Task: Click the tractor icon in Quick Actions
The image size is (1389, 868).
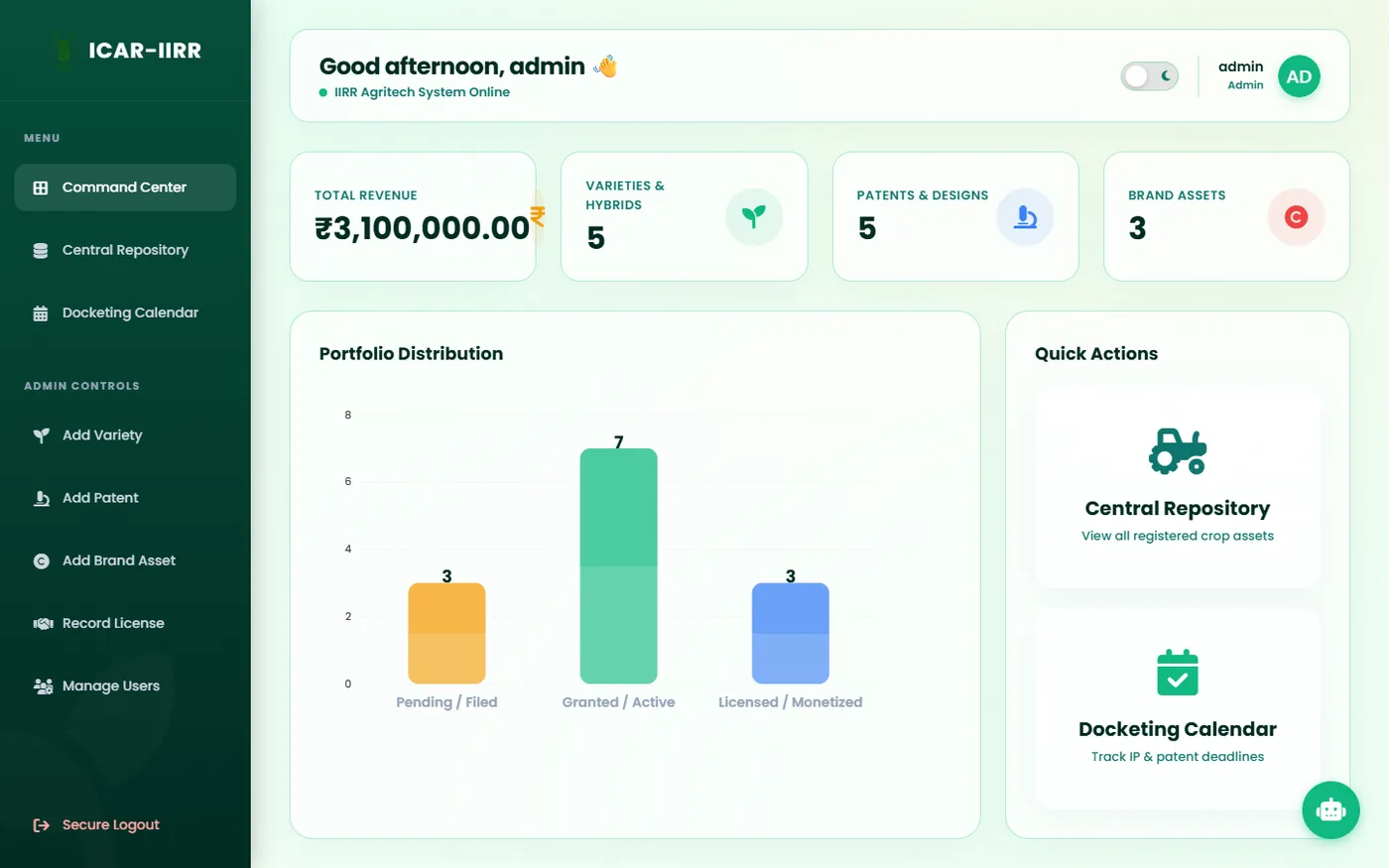Action: (1178, 451)
